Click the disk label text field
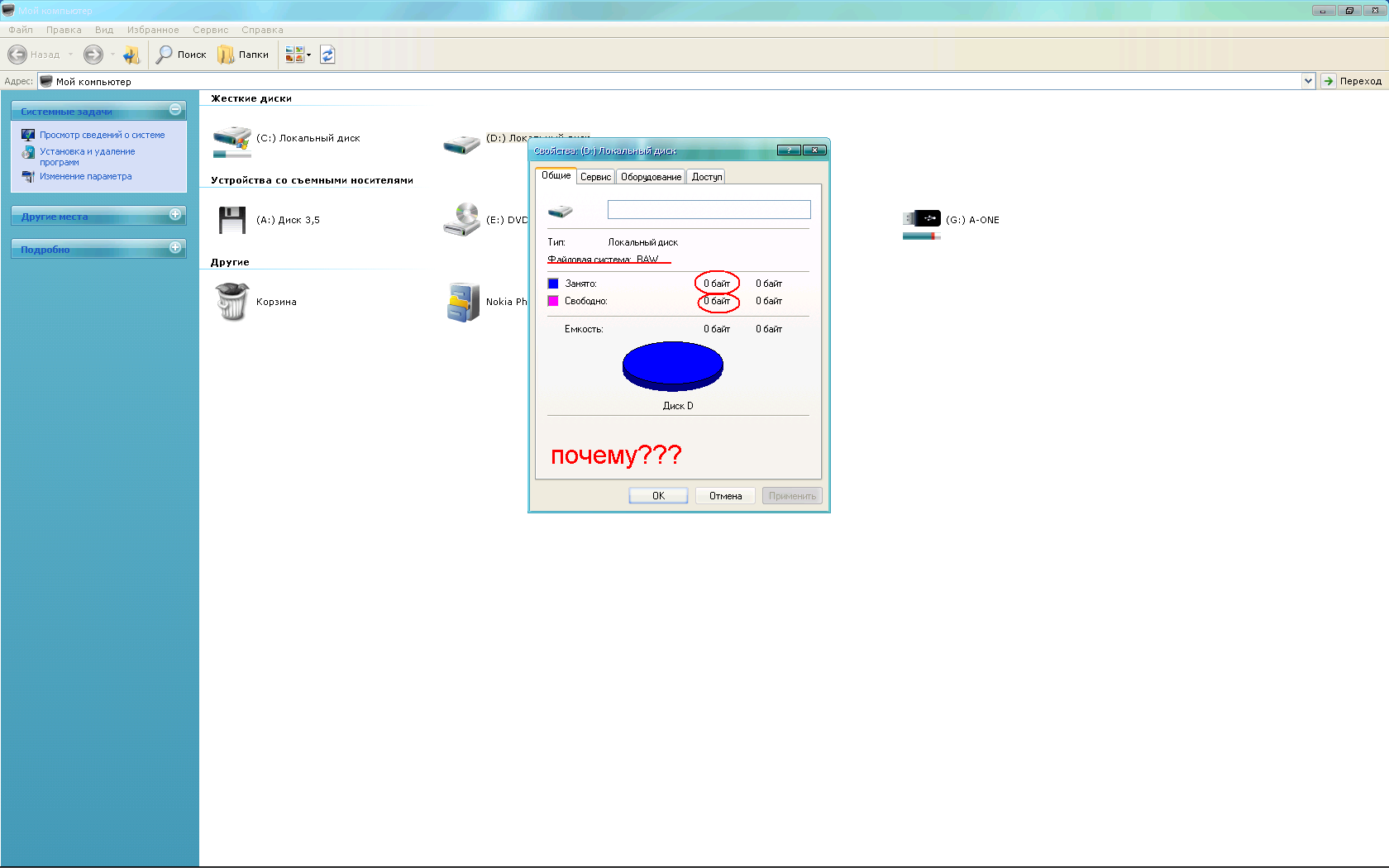 click(709, 210)
